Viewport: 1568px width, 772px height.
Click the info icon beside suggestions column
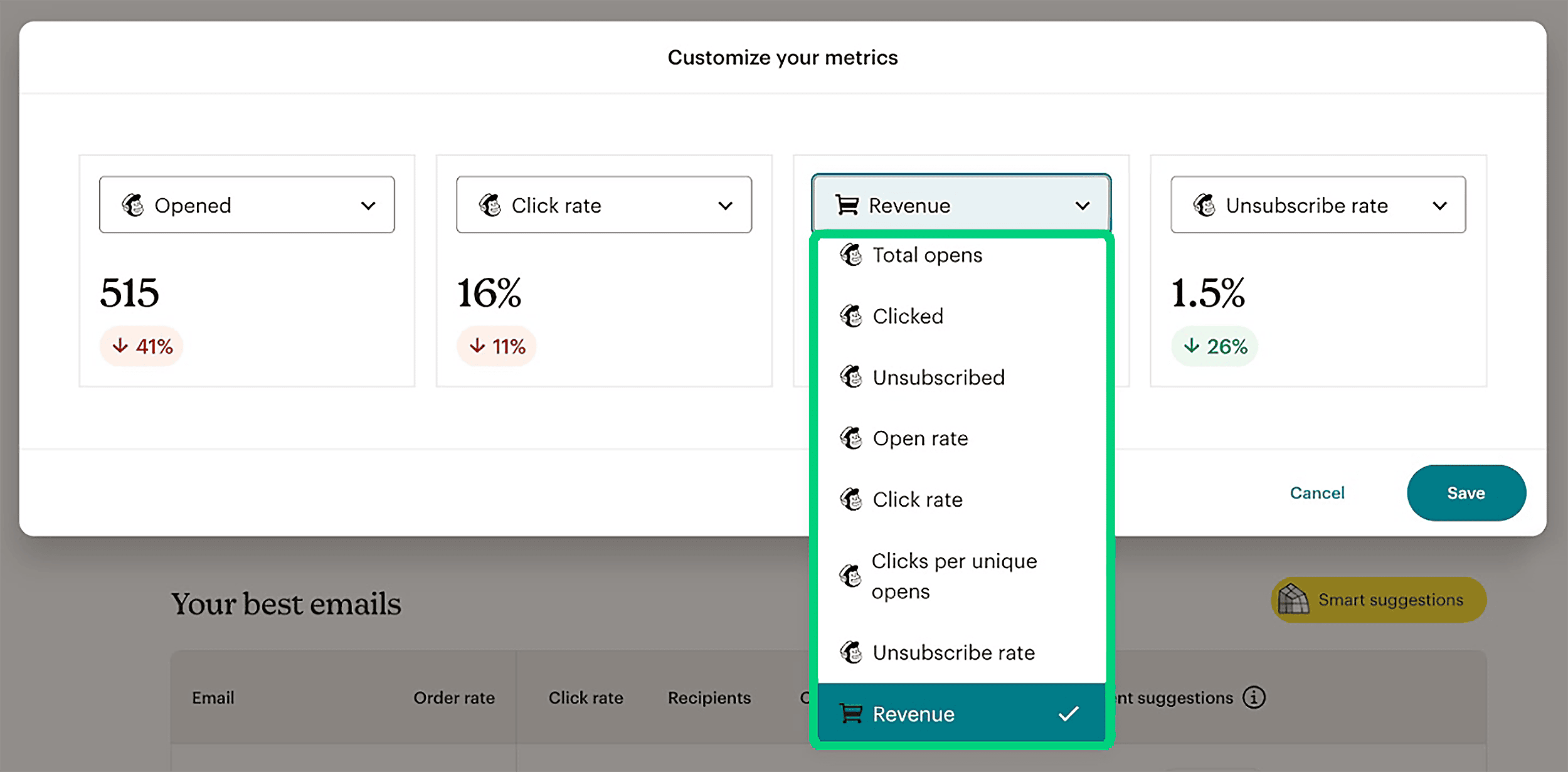pos(1253,697)
